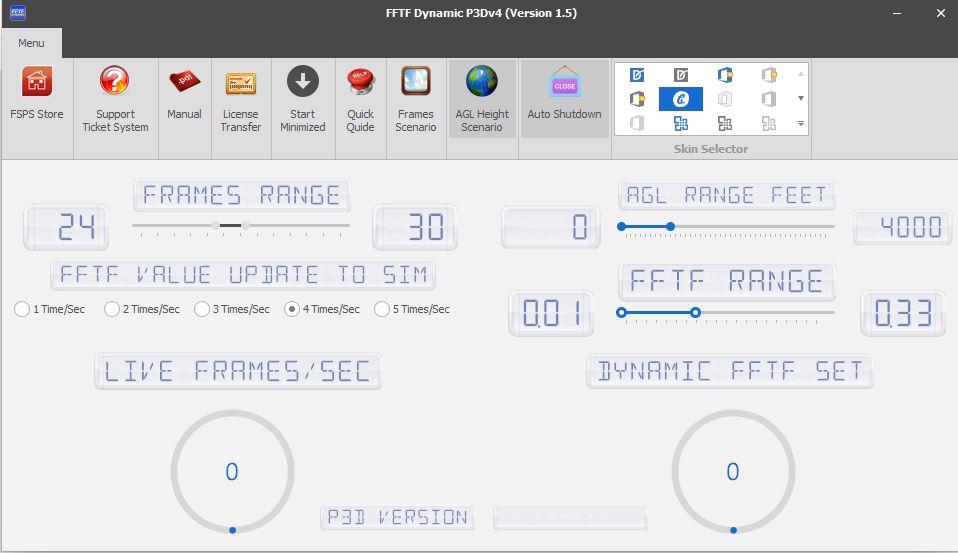Select 1 Time/Sec update rate
Screen dimensions: 958x553
(x=49, y=309)
